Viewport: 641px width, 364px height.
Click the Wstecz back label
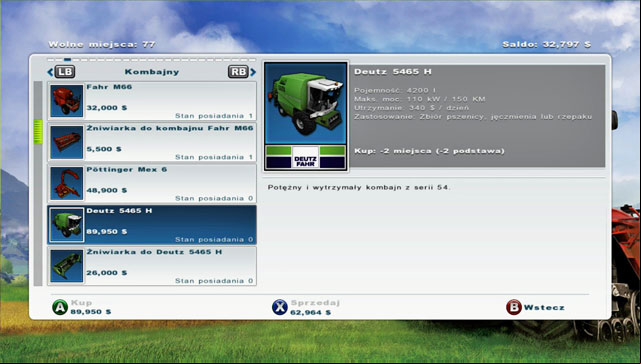tap(544, 308)
